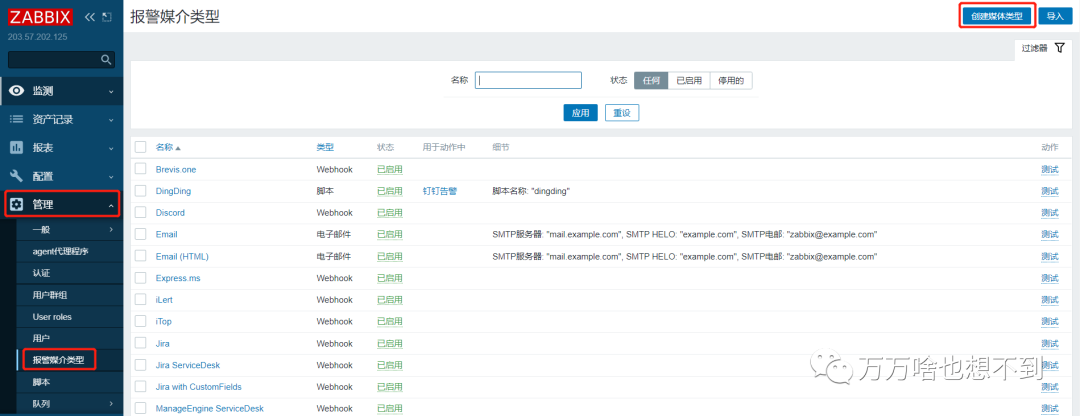Check the Brevis.one row checkbox
The image size is (1080, 416).
[x=141, y=169]
